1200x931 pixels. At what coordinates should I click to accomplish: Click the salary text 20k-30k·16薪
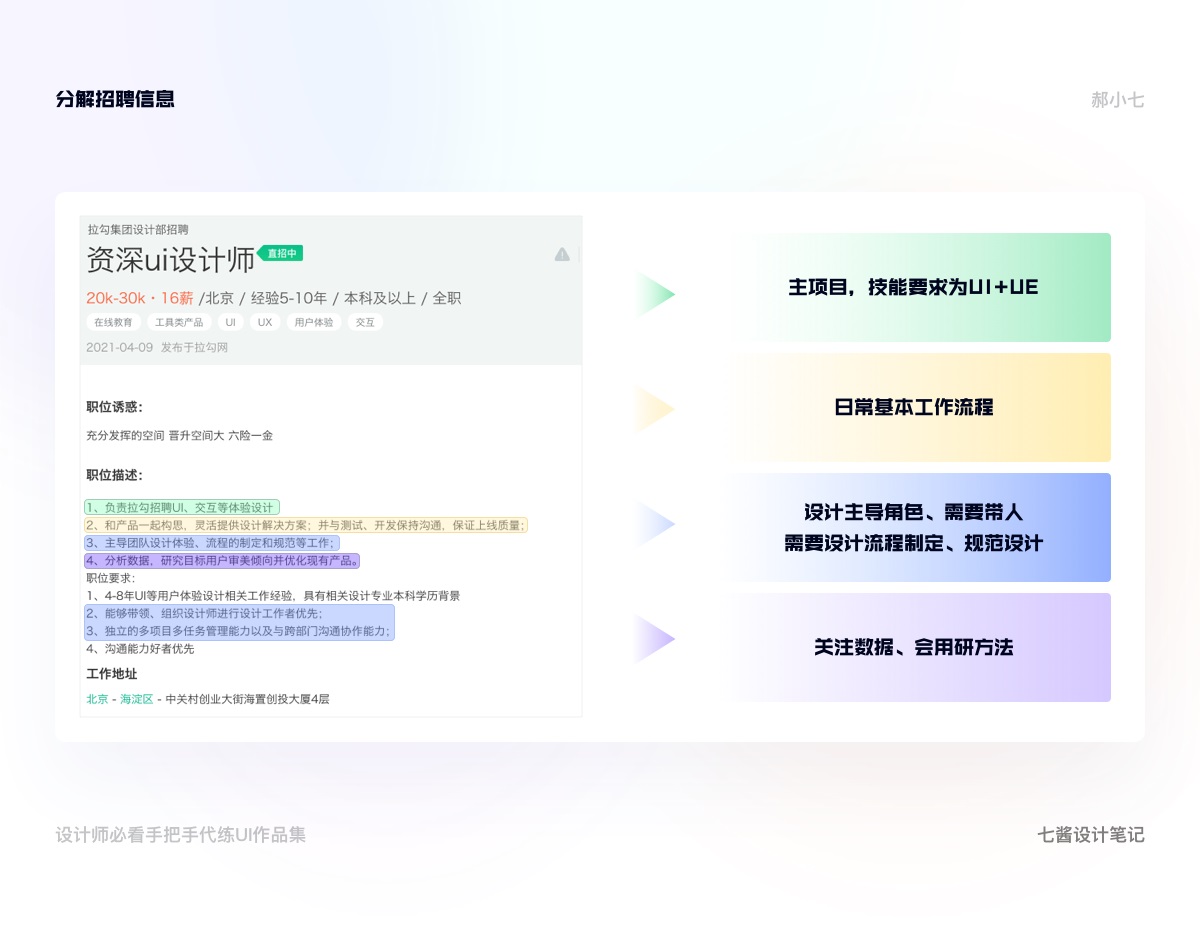click(x=140, y=298)
